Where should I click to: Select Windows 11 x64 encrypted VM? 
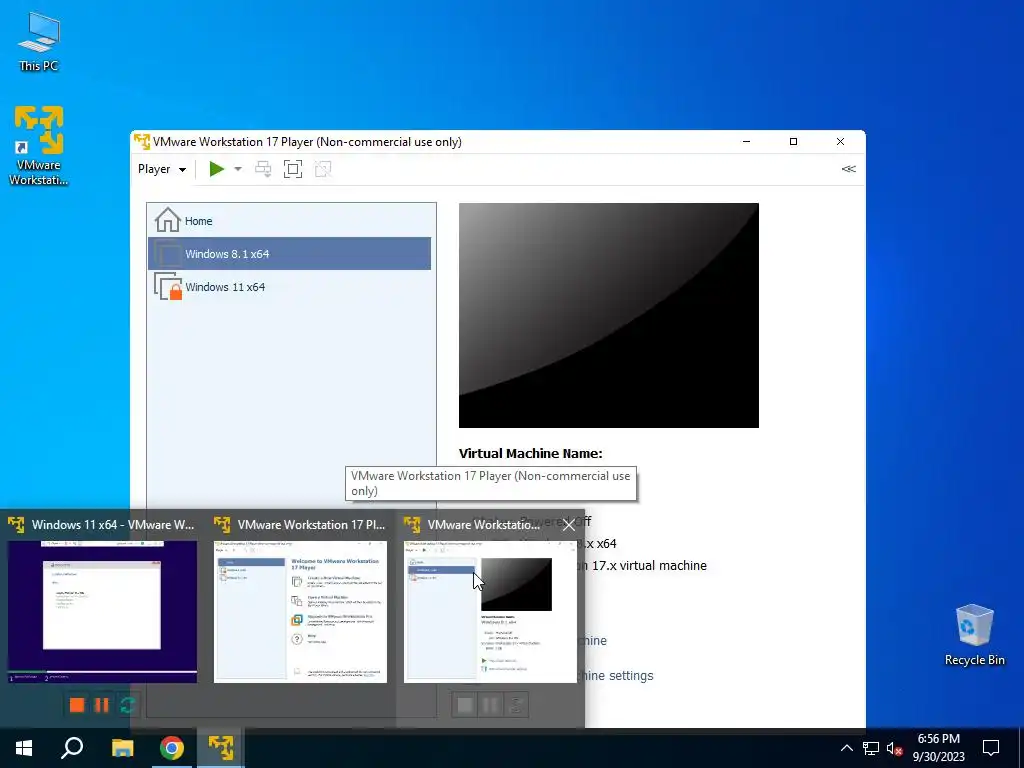pos(289,287)
